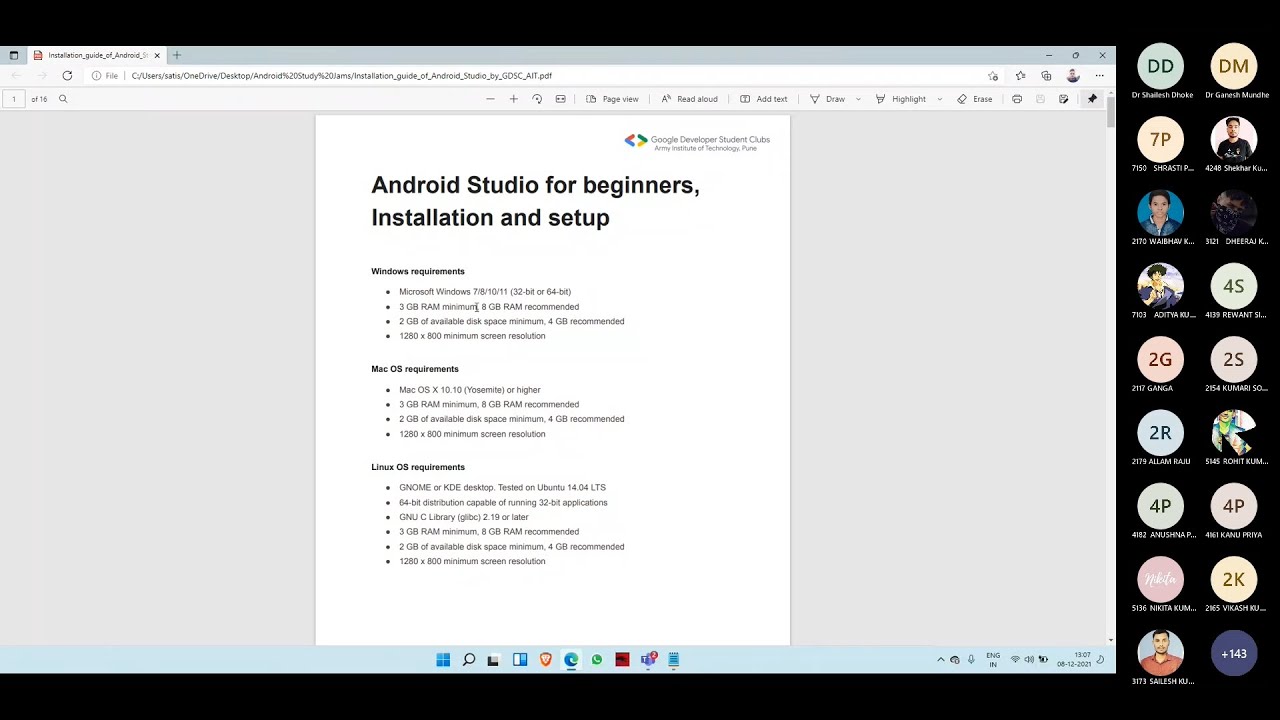Open taskbar Search

468,660
